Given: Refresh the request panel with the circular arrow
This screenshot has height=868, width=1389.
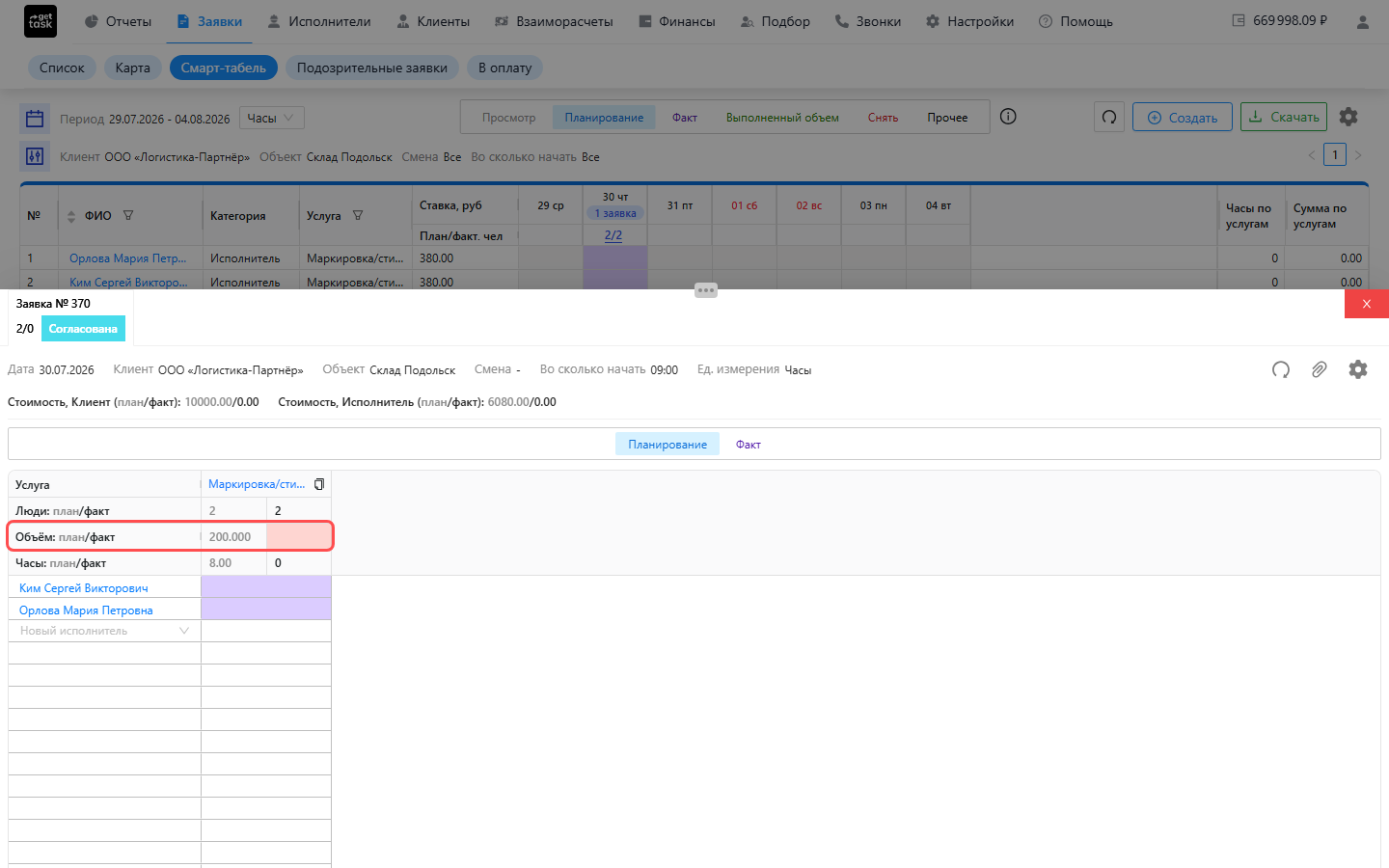Looking at the screenshot, I should [x=1281, y=369].
